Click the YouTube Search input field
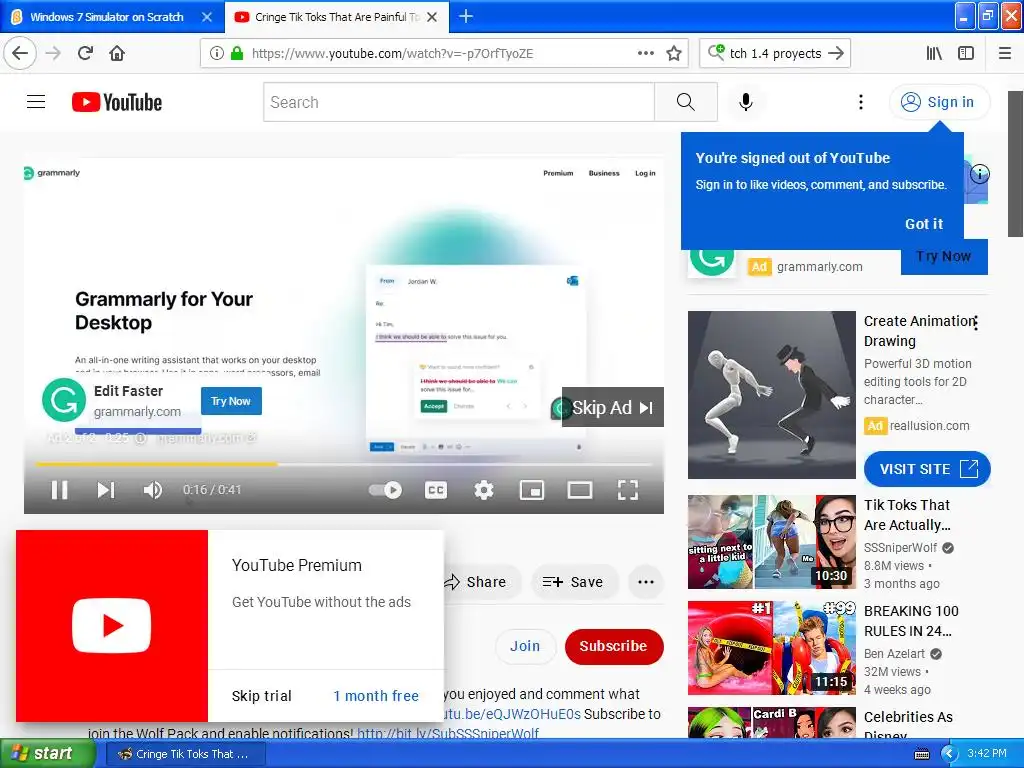Image resolution: width=1024 pixels, height=768 pixels. click(458, 102)
